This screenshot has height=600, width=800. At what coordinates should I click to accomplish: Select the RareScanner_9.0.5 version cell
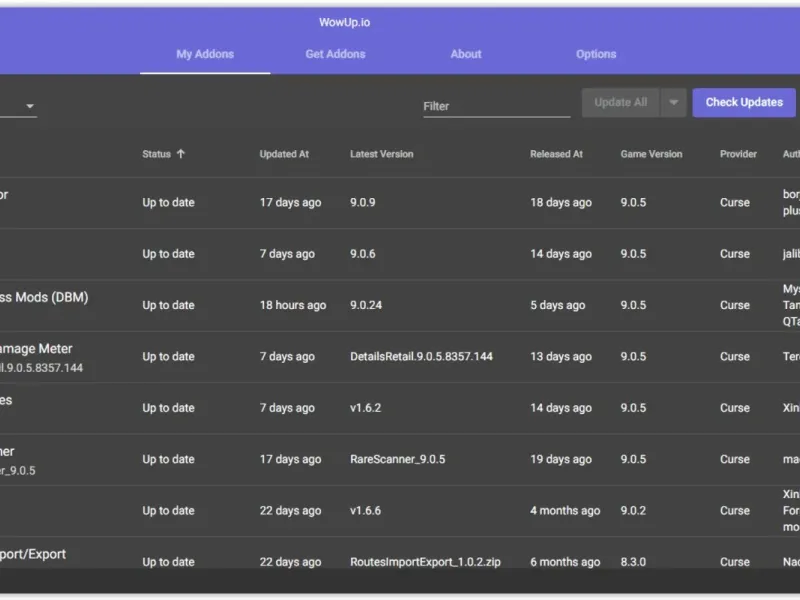tap(397, 459)
